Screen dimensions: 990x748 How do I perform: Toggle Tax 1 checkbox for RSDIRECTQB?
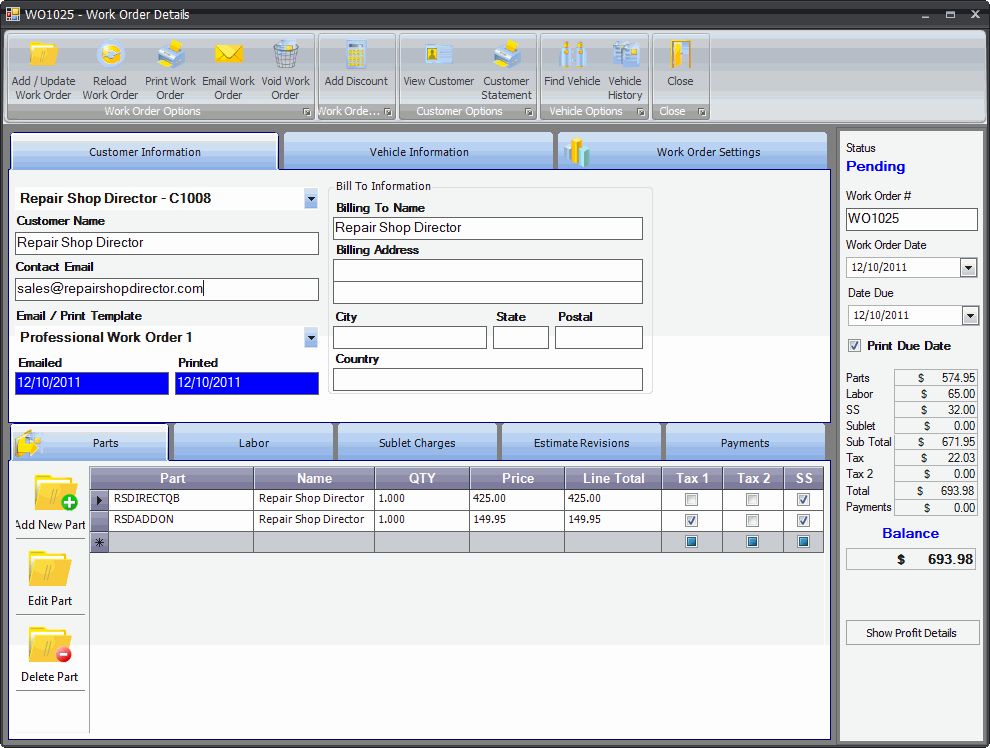click(691, 500)
